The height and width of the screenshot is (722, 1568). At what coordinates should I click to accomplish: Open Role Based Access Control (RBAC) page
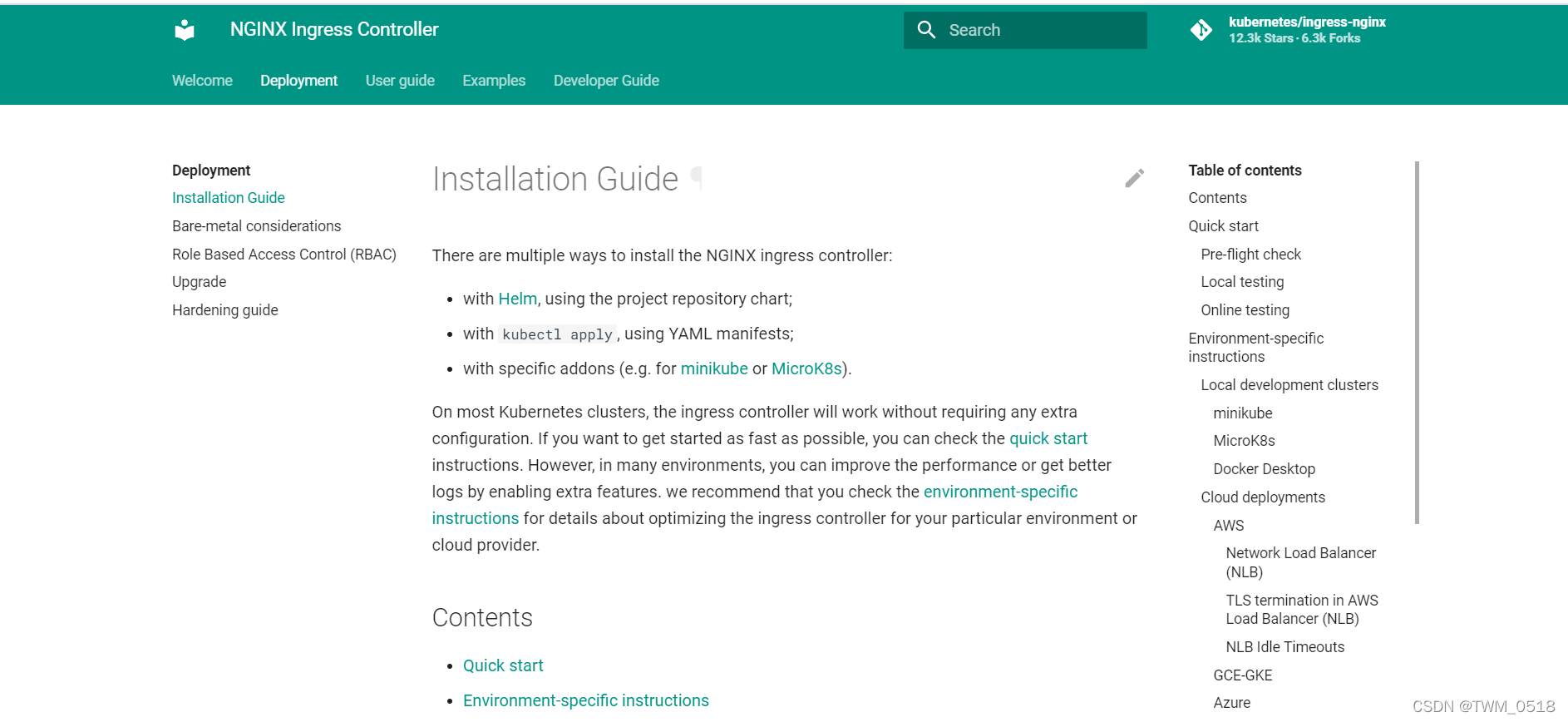point(284,255)
